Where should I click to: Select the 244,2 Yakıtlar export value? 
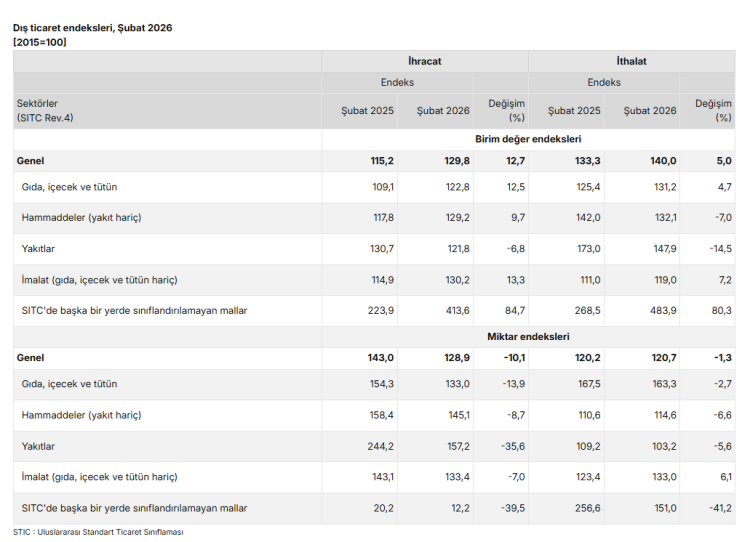click(x=379, y=446)
